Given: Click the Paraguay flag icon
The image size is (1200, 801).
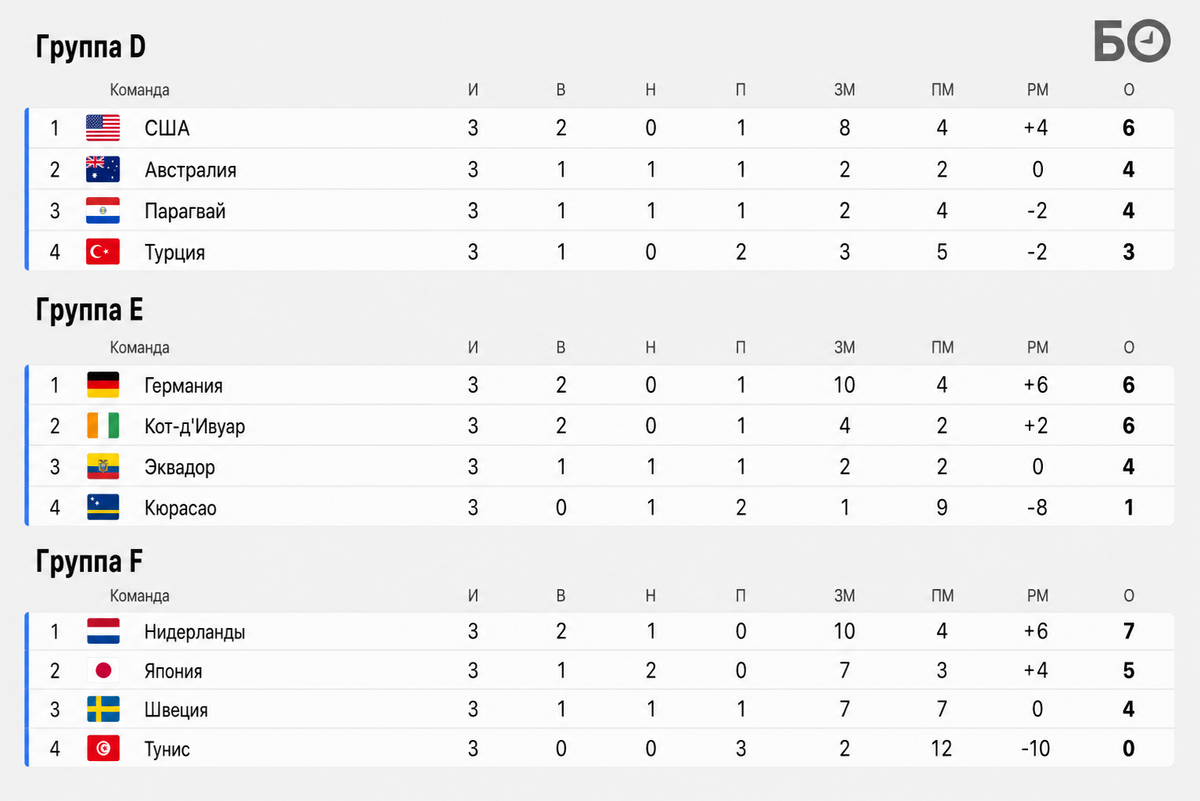Looking at the screenshot, I should [x=103, y=211].
